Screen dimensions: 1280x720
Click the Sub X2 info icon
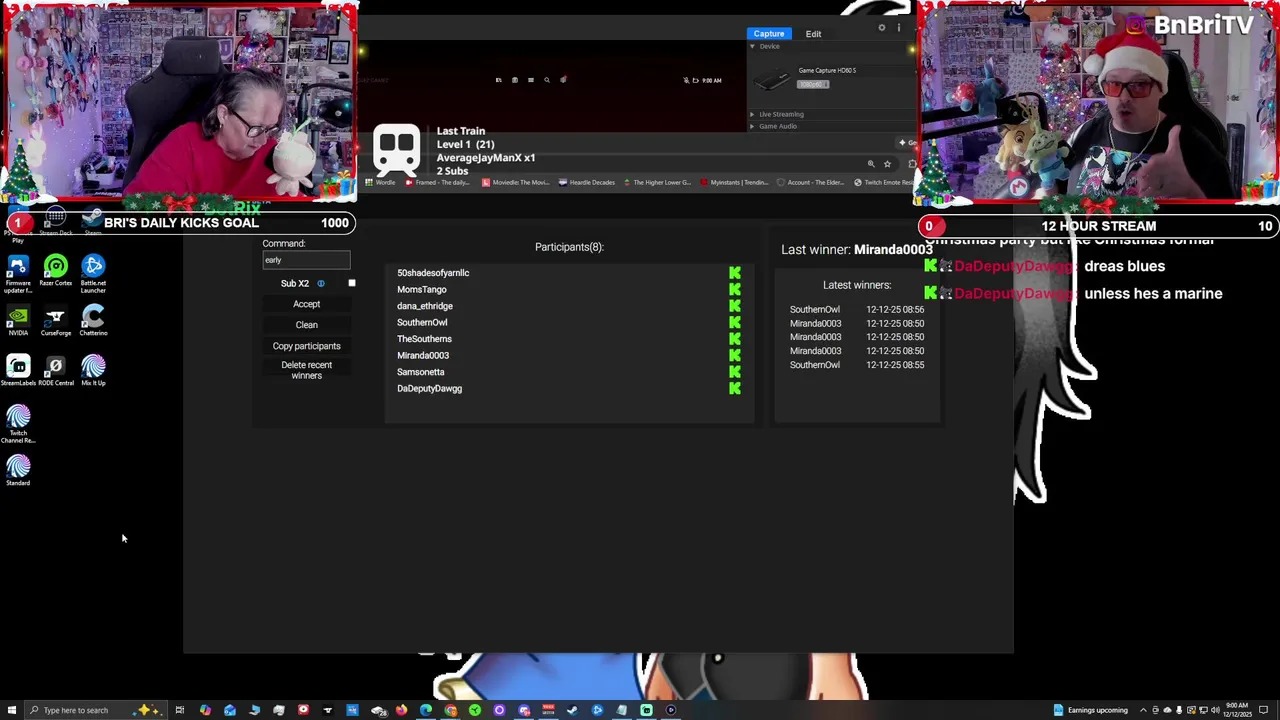(321, 284)
